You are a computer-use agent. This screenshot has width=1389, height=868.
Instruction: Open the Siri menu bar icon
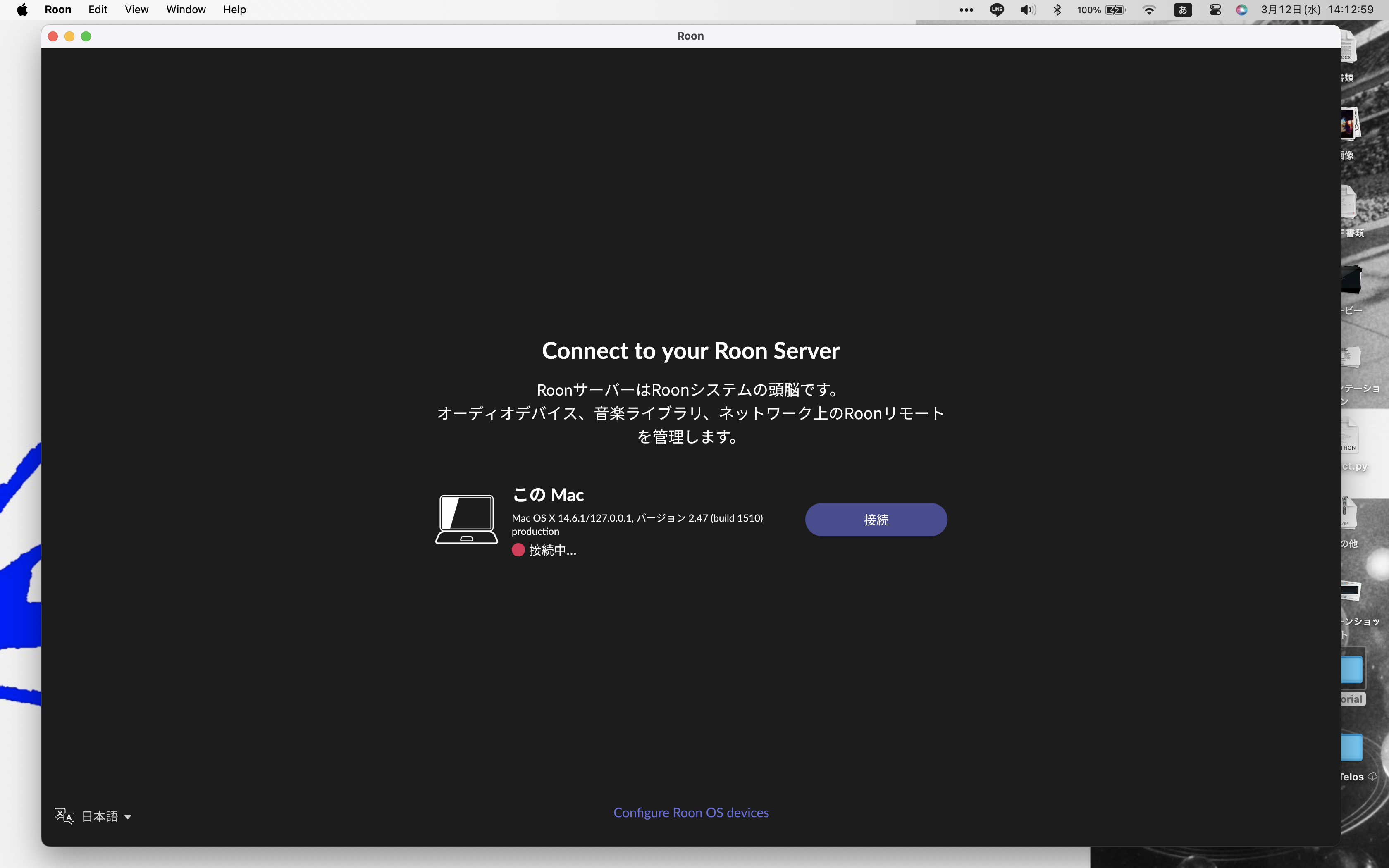[1241, 10]
